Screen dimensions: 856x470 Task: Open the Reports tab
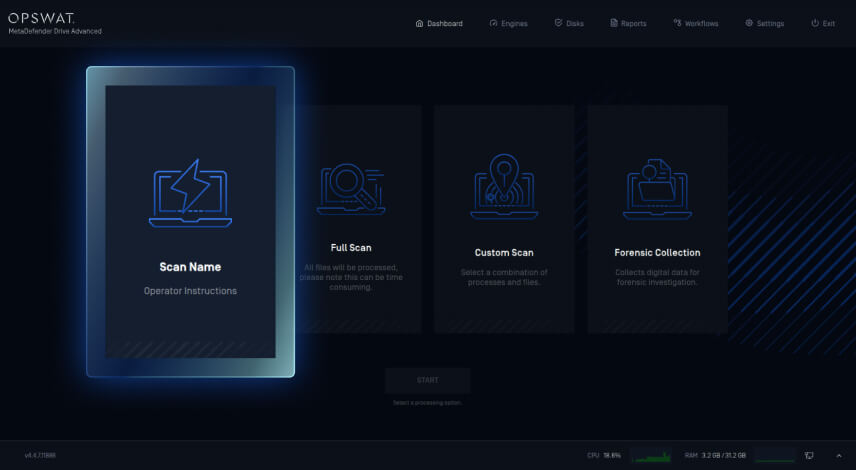[628, 23]
